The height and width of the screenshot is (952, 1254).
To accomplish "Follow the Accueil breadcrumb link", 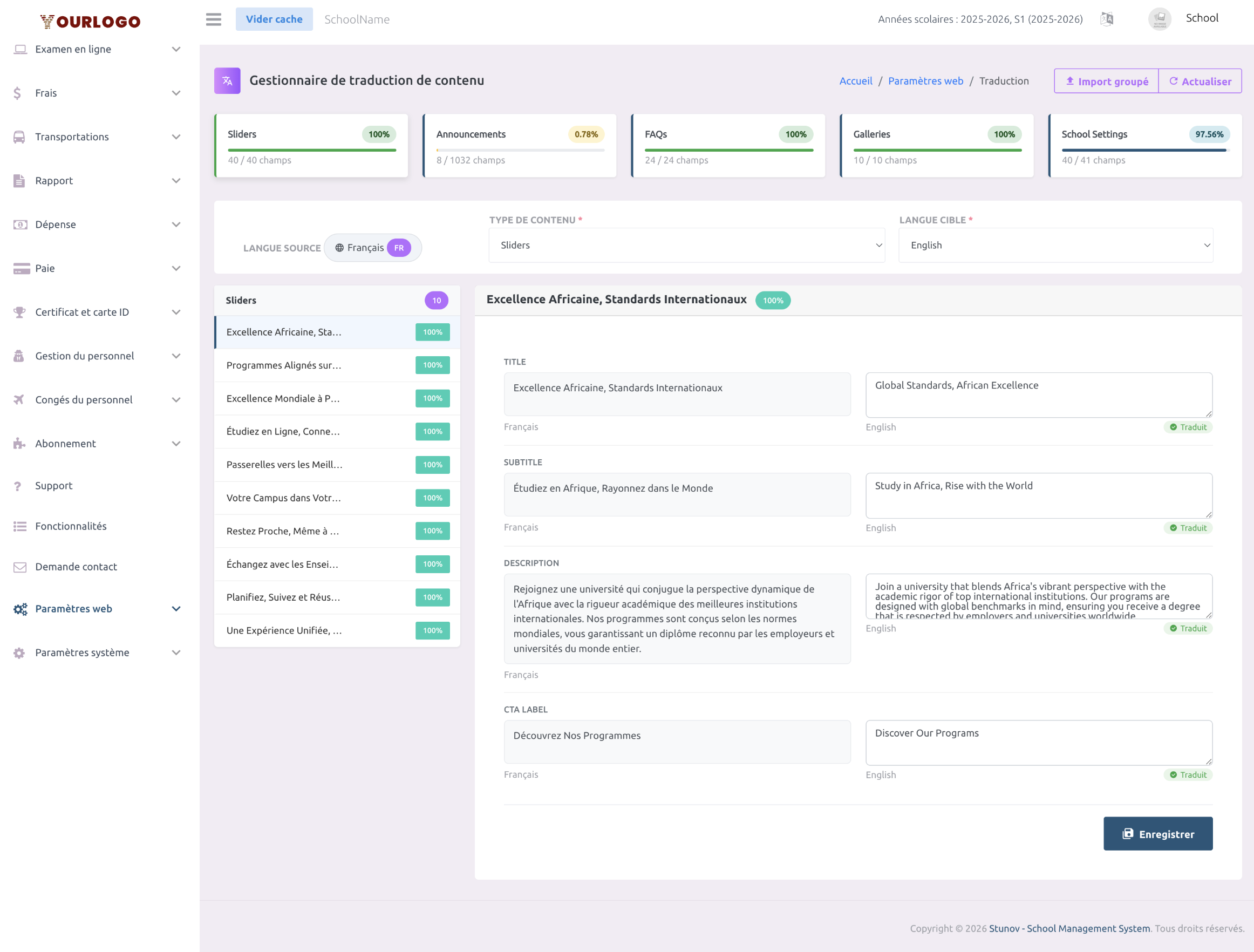I will click(x=855, y=81).
